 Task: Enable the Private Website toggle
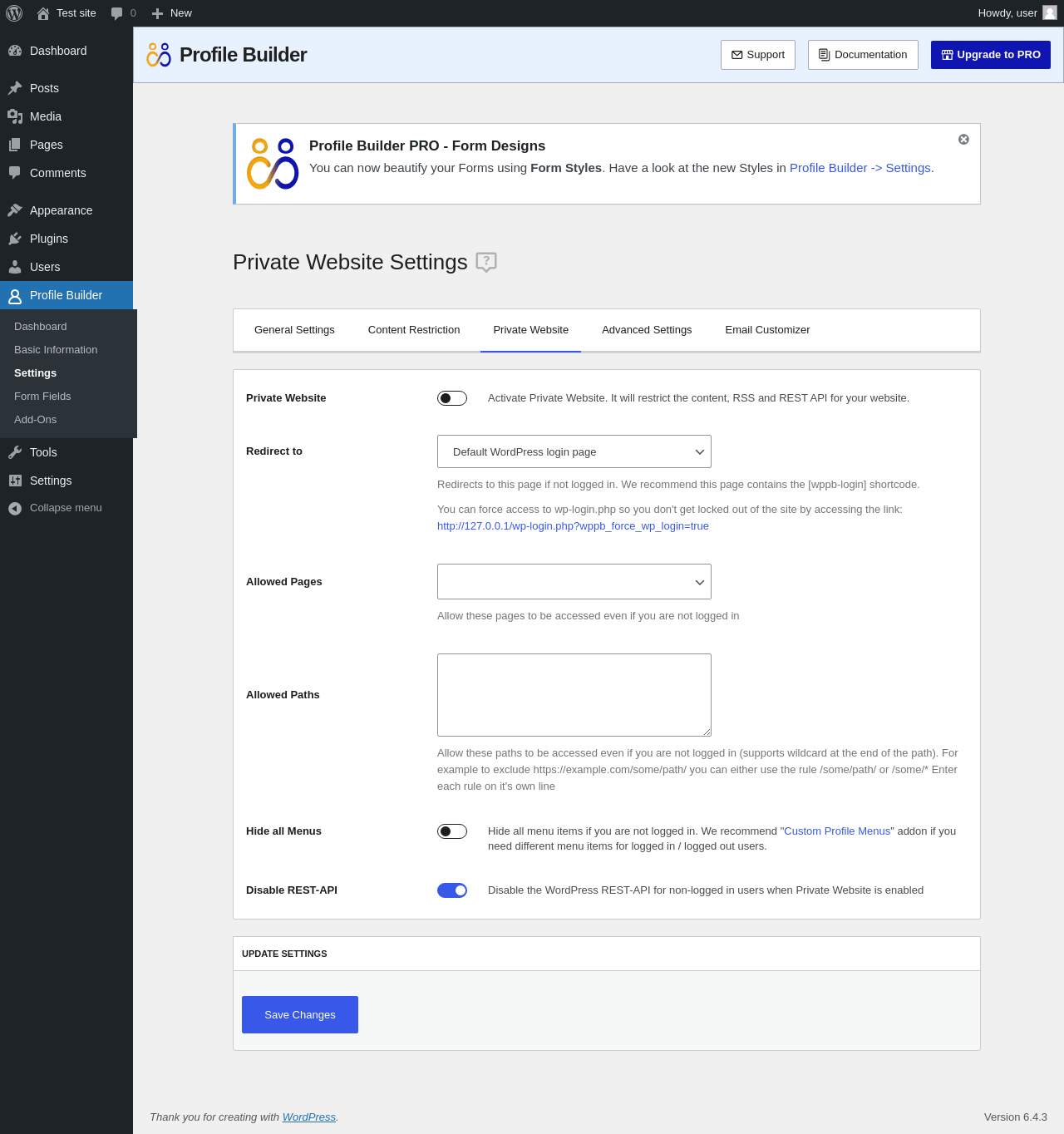coord(452,398)
